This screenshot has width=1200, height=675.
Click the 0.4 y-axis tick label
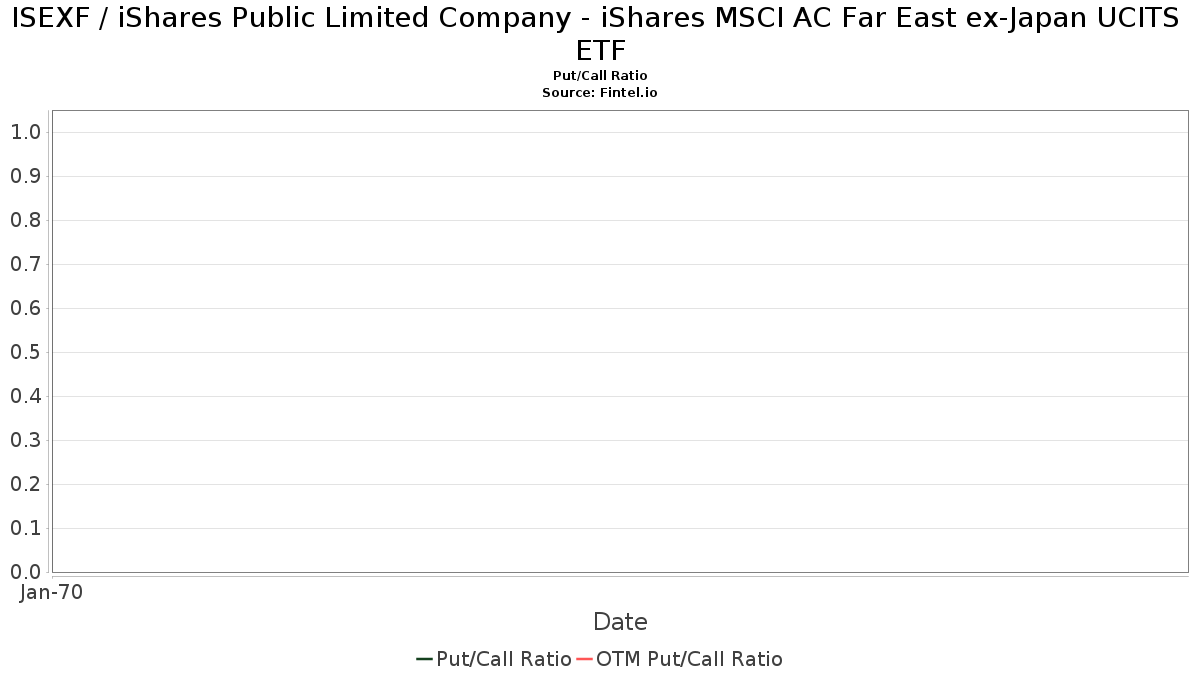coord(25,396)
